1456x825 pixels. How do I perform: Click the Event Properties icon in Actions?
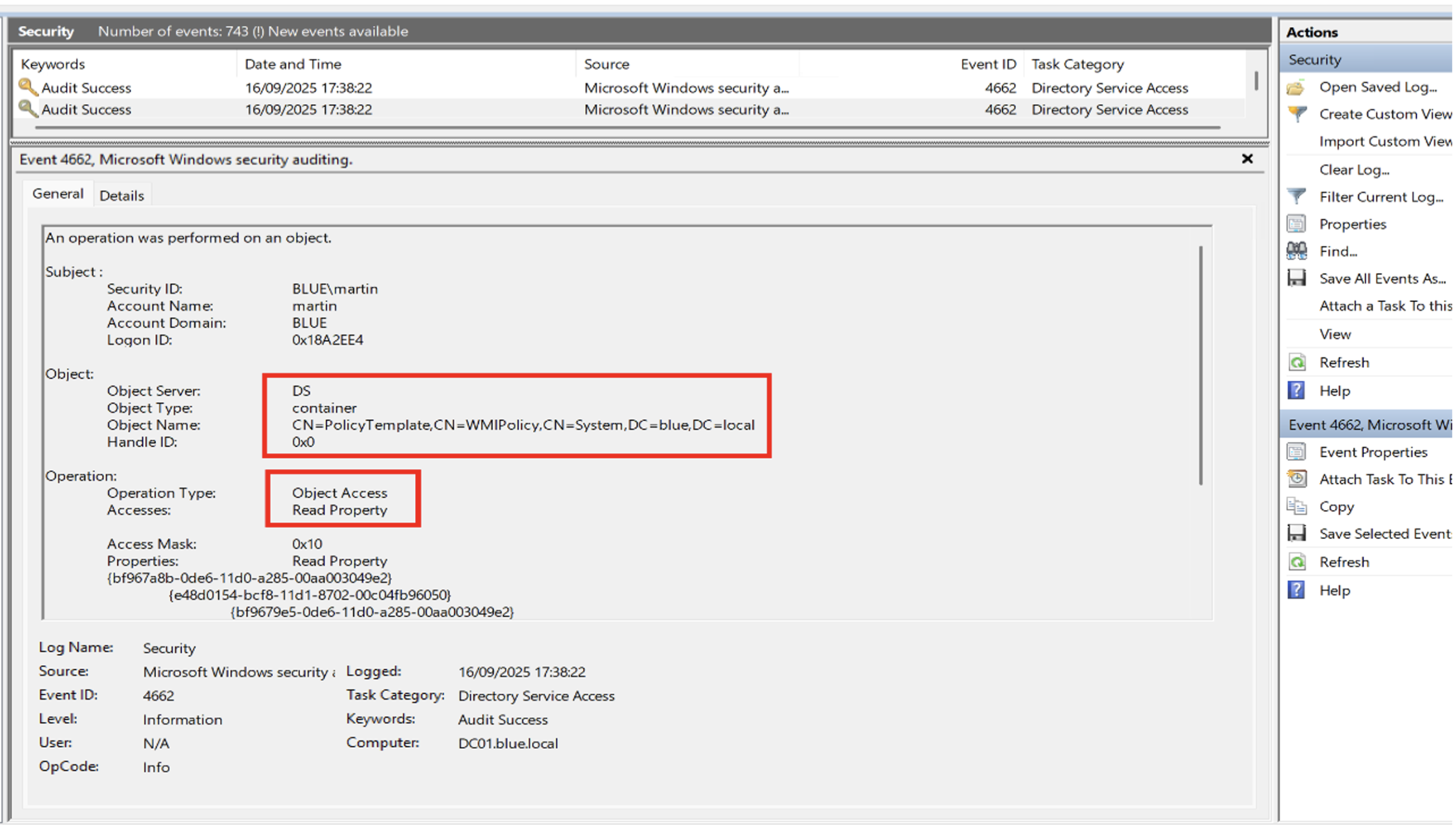[1296, 452]
